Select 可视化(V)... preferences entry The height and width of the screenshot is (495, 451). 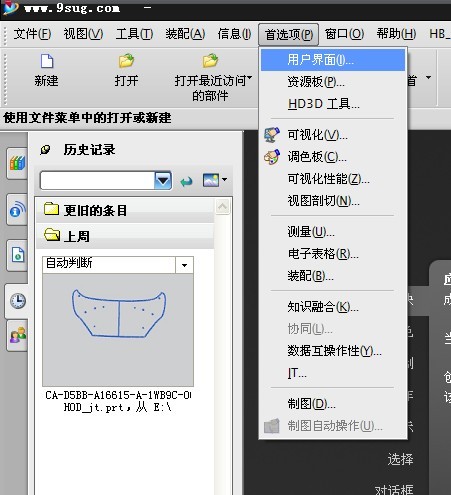tap(333, 135)
